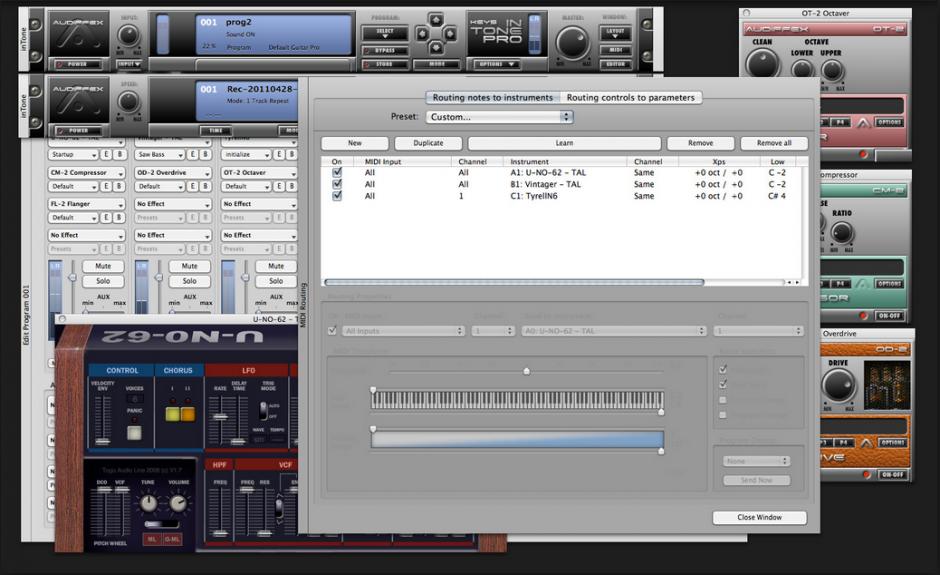The width and height of the screenshot is (940, 575).
Task: Click the Xps column header
Action: (719, 162)
